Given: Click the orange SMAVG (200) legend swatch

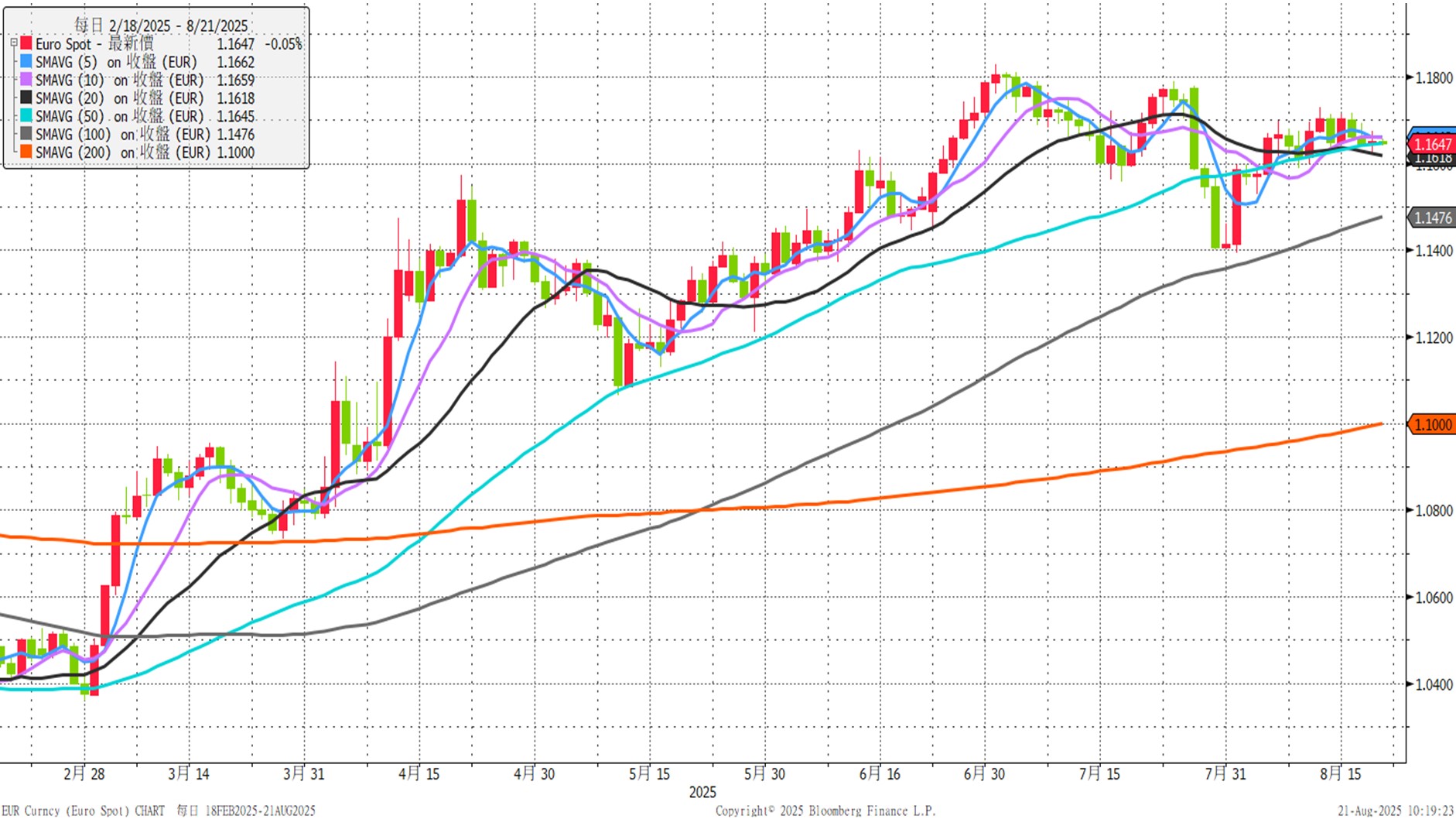Looking at the screenshot, I should [26, 152].
